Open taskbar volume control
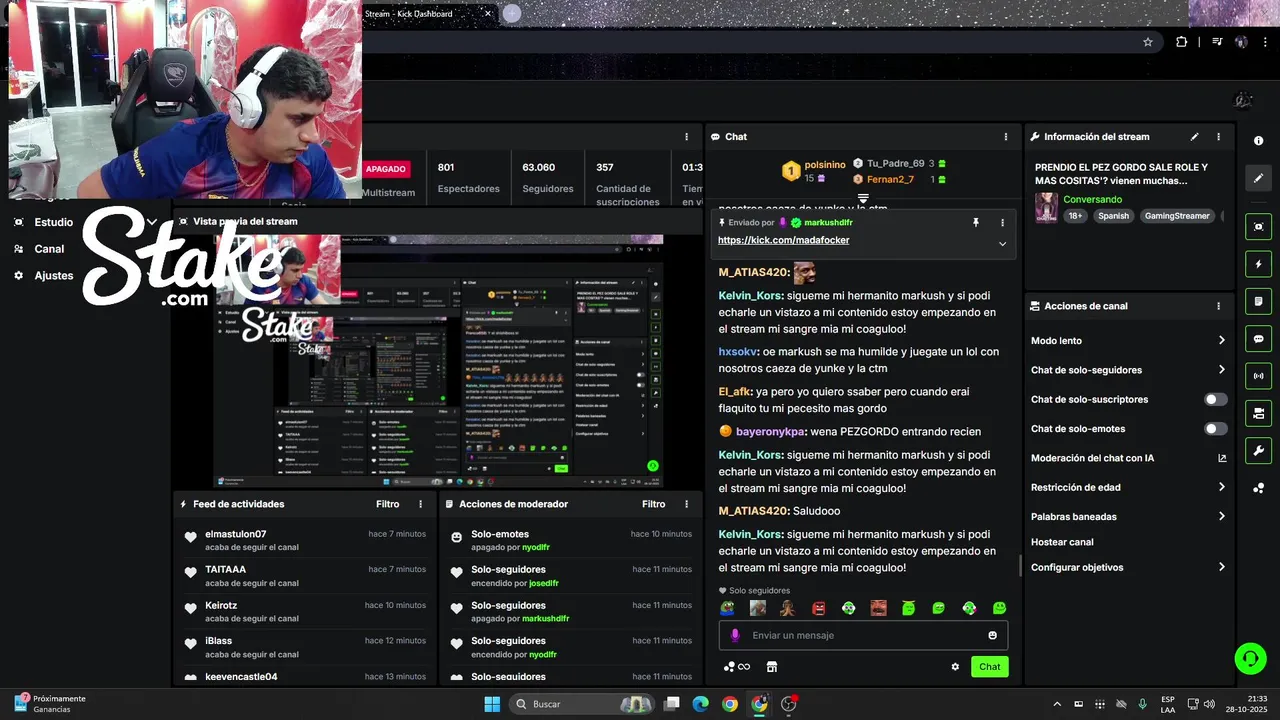Screen dimensions: 1280x720 click(1209, 704)
